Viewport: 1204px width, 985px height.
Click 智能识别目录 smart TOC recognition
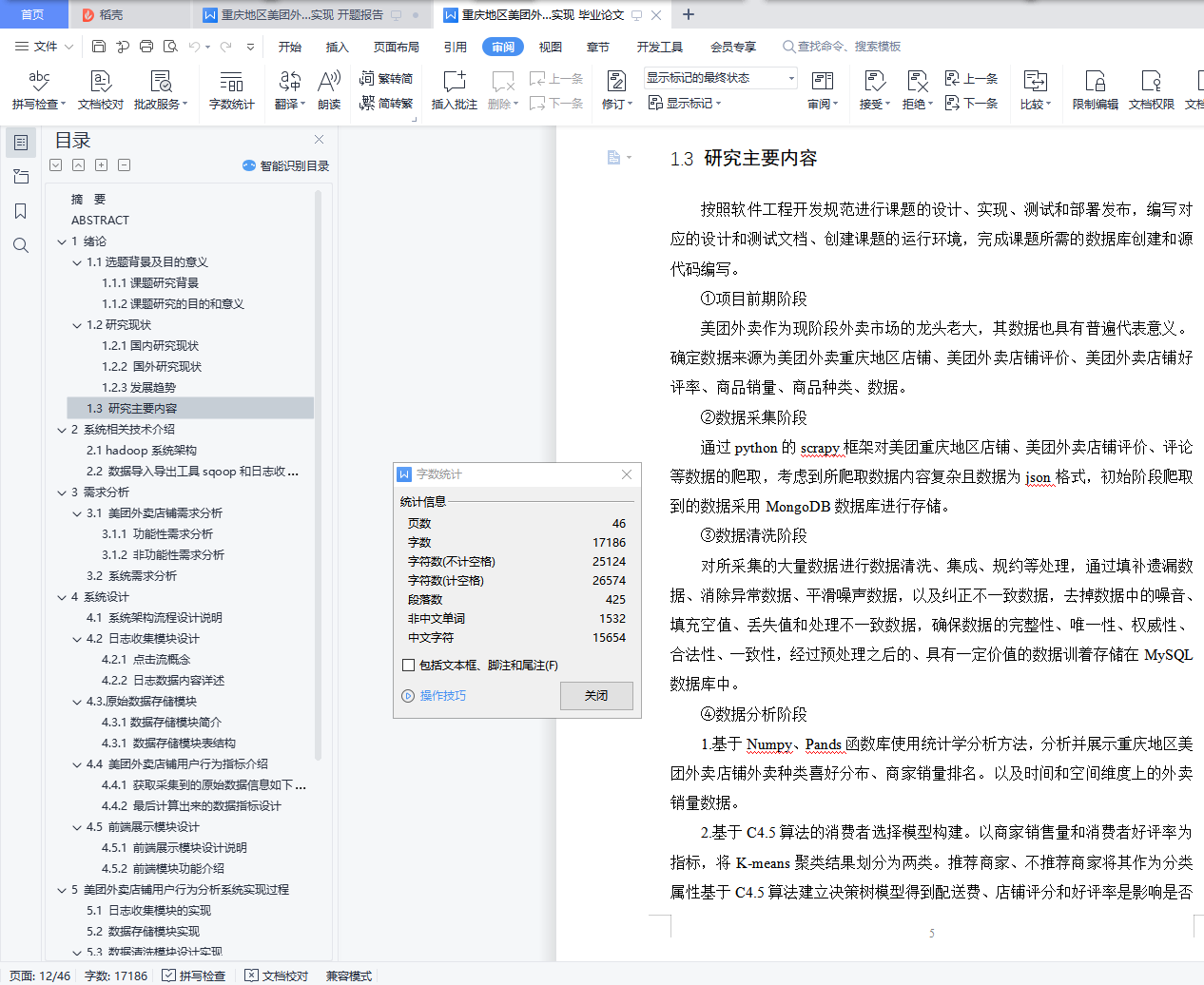point(286,165)
